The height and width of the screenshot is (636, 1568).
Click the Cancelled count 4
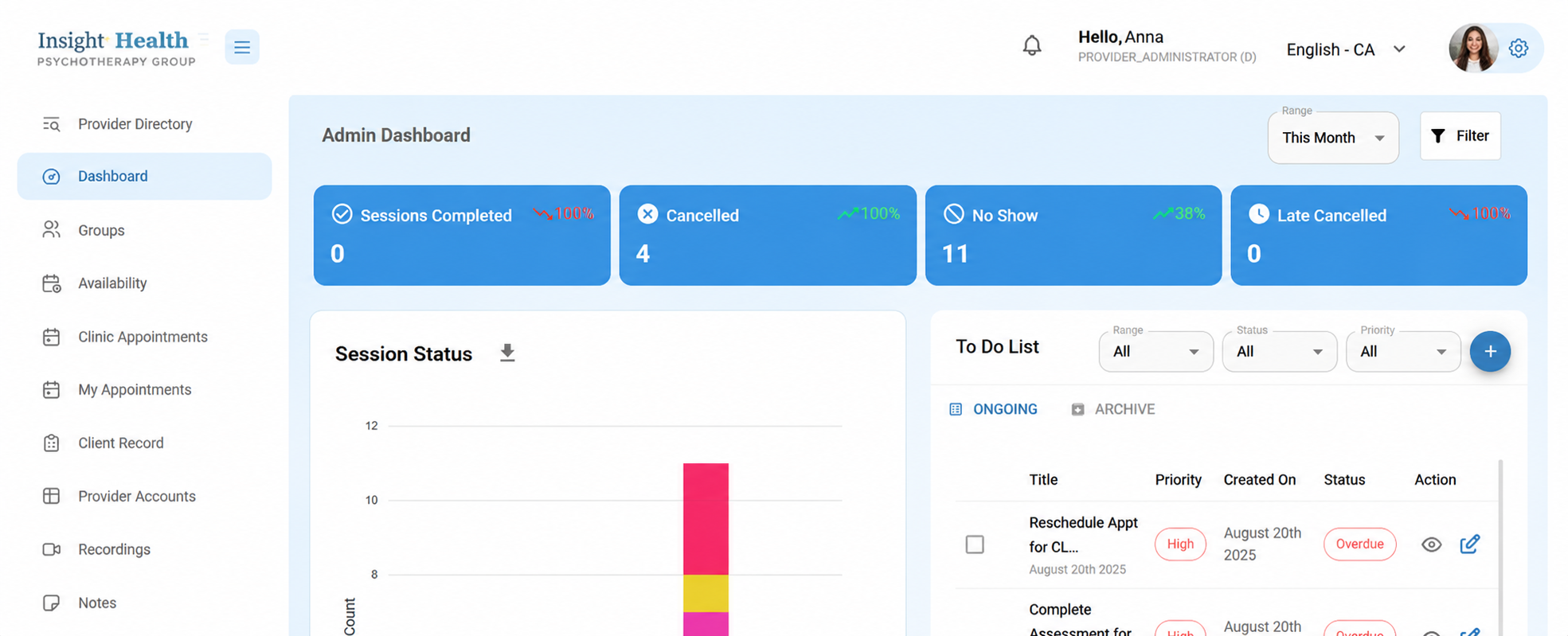click(x=643, y=254)
